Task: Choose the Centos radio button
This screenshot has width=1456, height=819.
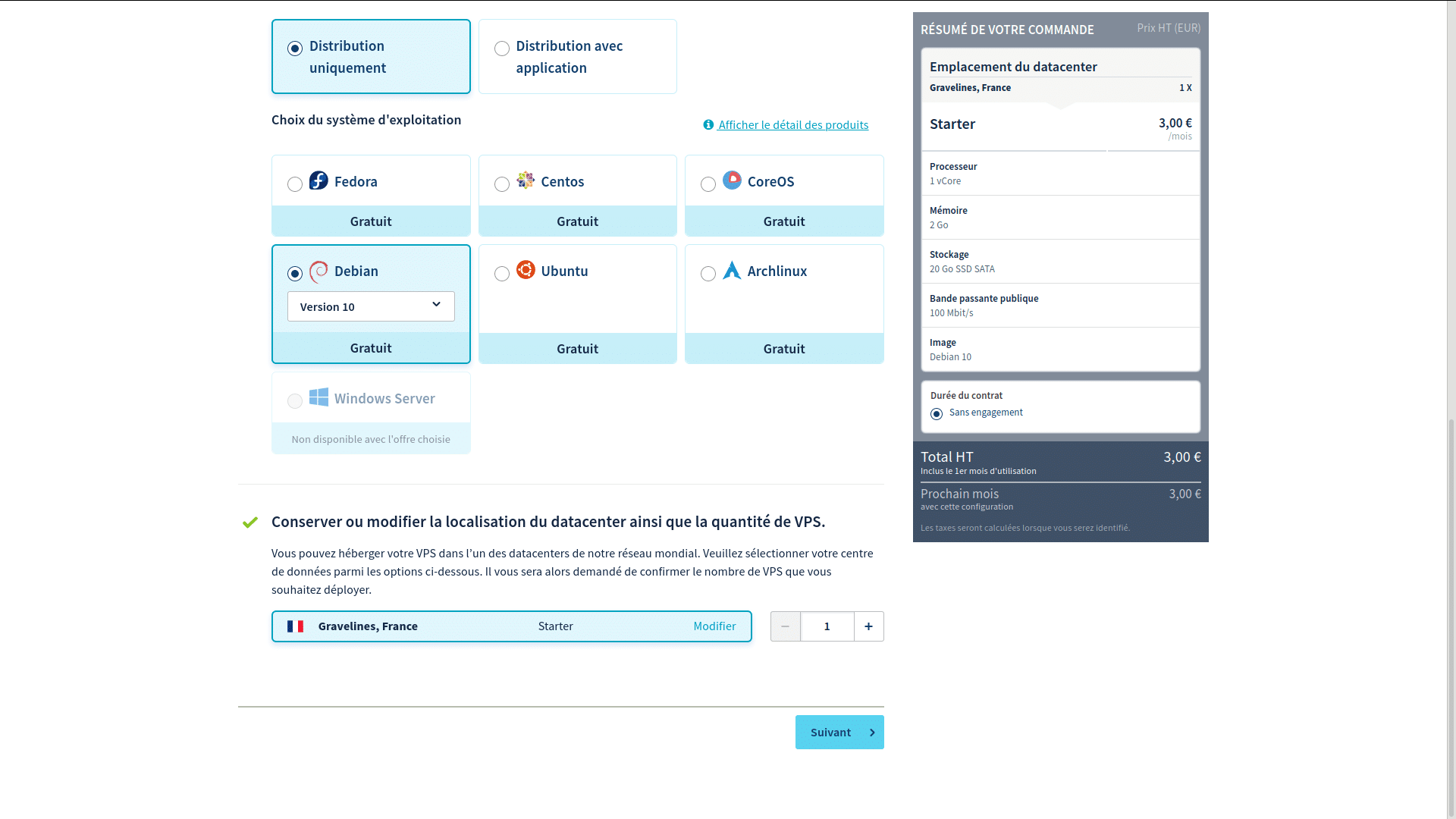Action: (502, 184)
